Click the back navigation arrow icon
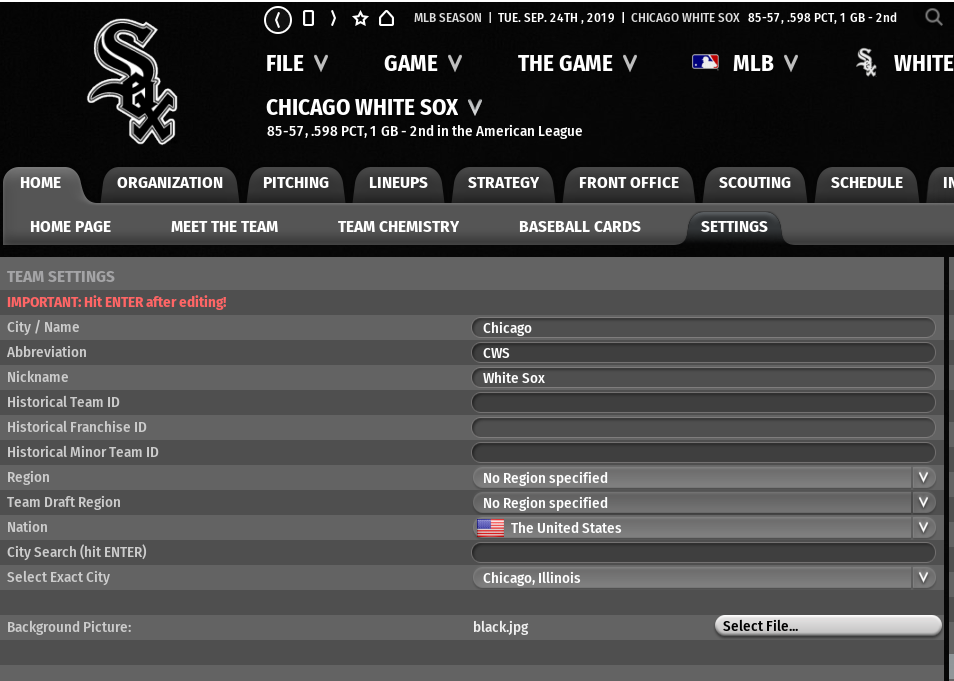 click(x=278, y=19)
